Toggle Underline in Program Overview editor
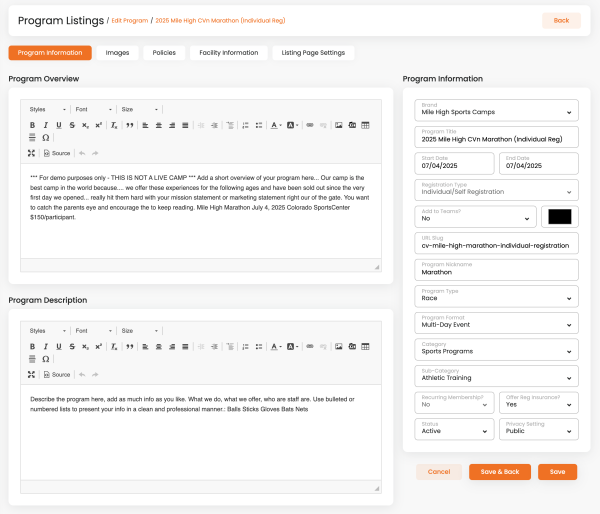Screen dimensions: 600x514 pyautogui.click(x=59, y=125)
